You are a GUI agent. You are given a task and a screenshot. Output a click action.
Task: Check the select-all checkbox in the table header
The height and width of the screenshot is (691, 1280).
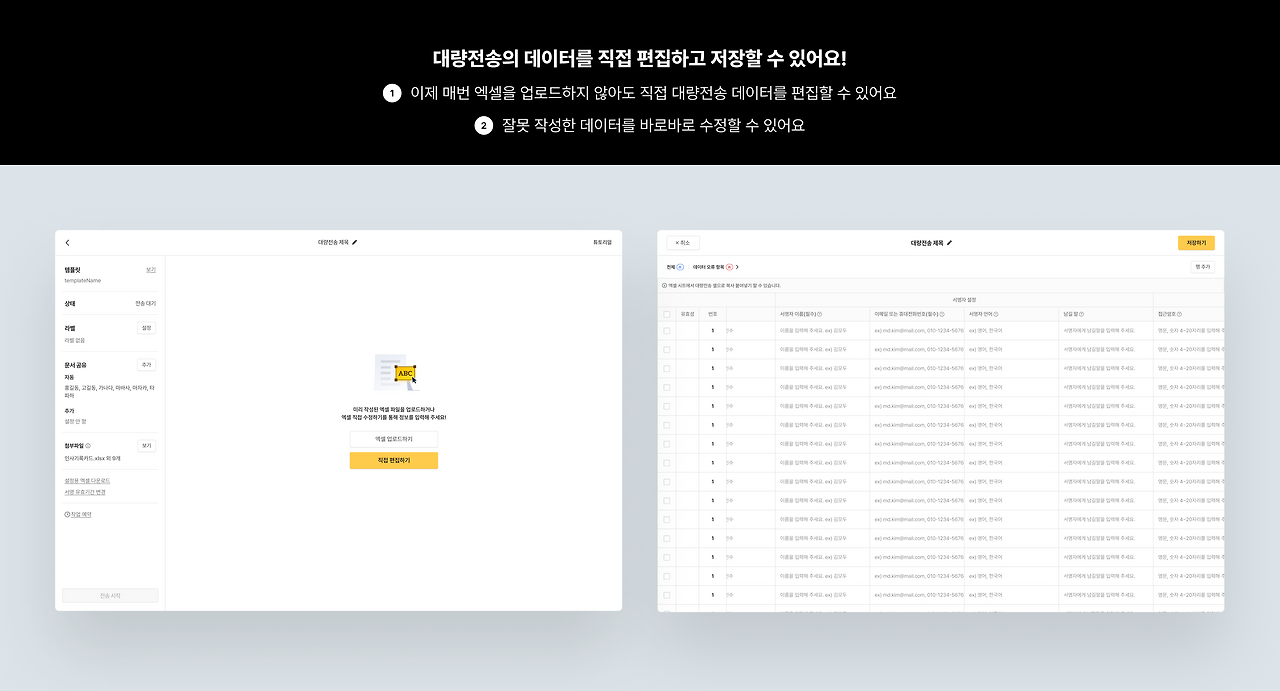(x=665, y=314)
